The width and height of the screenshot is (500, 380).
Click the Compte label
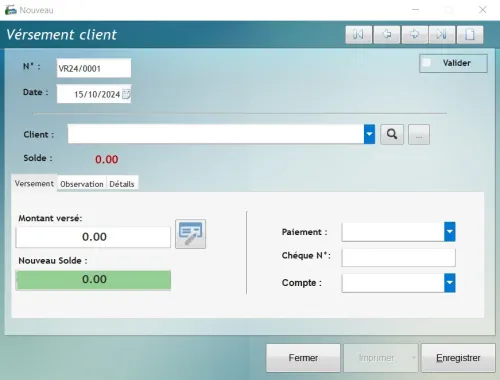coord(302,283)
